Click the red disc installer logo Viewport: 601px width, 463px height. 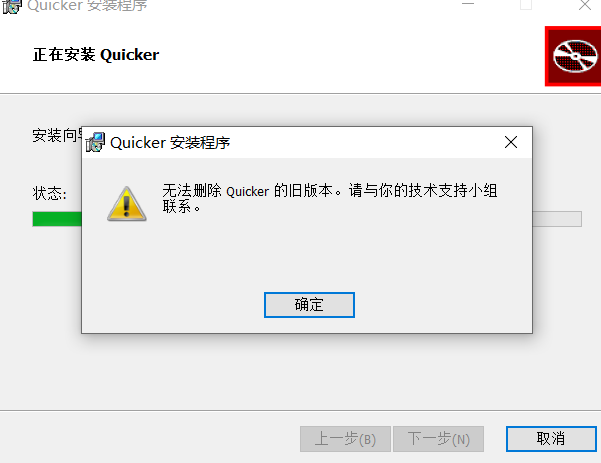tap(573, 56)
